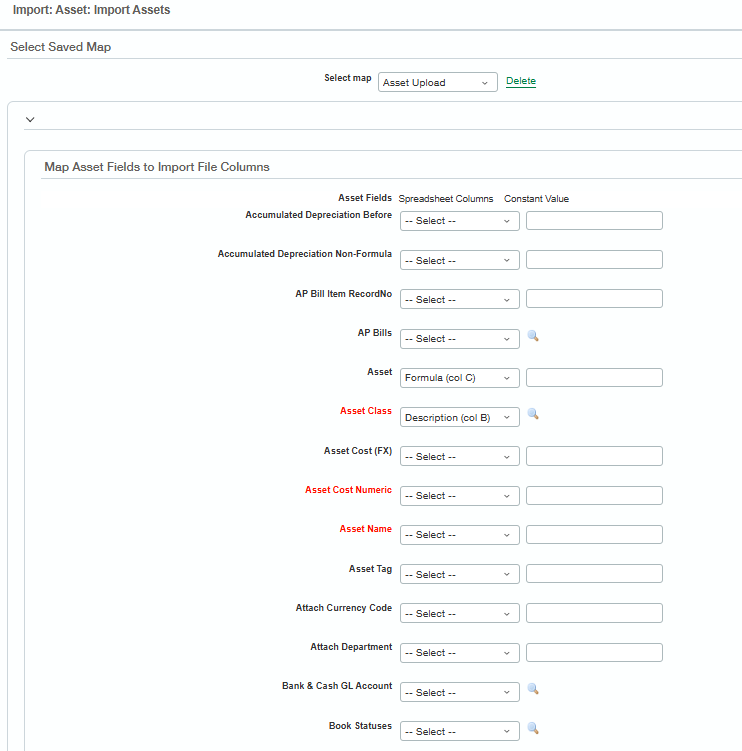Click the Map Asset Fields to Import File Columns heading
Image resolution: width=742 pixels, height=751 pixels.
click(157, 167)
